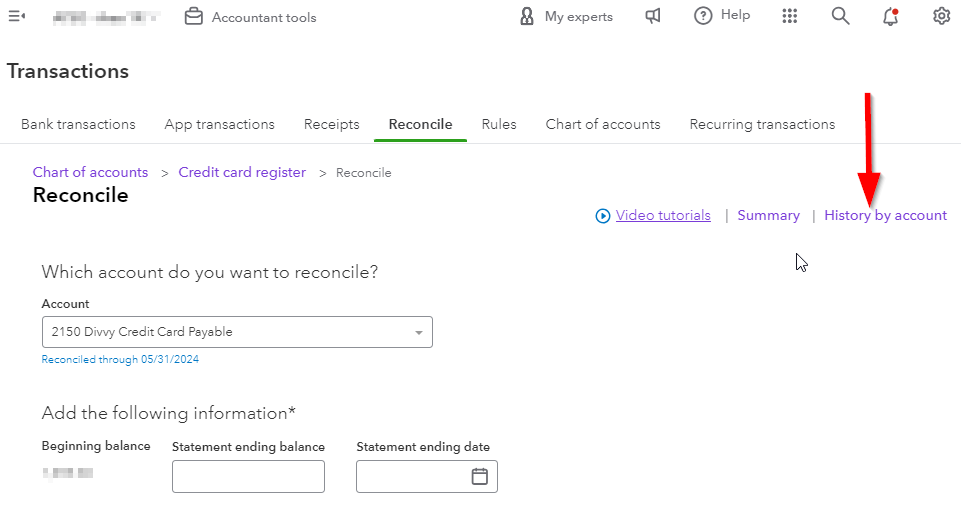
Task: Open the megaphone announcements icon
Action: (653, 16)
